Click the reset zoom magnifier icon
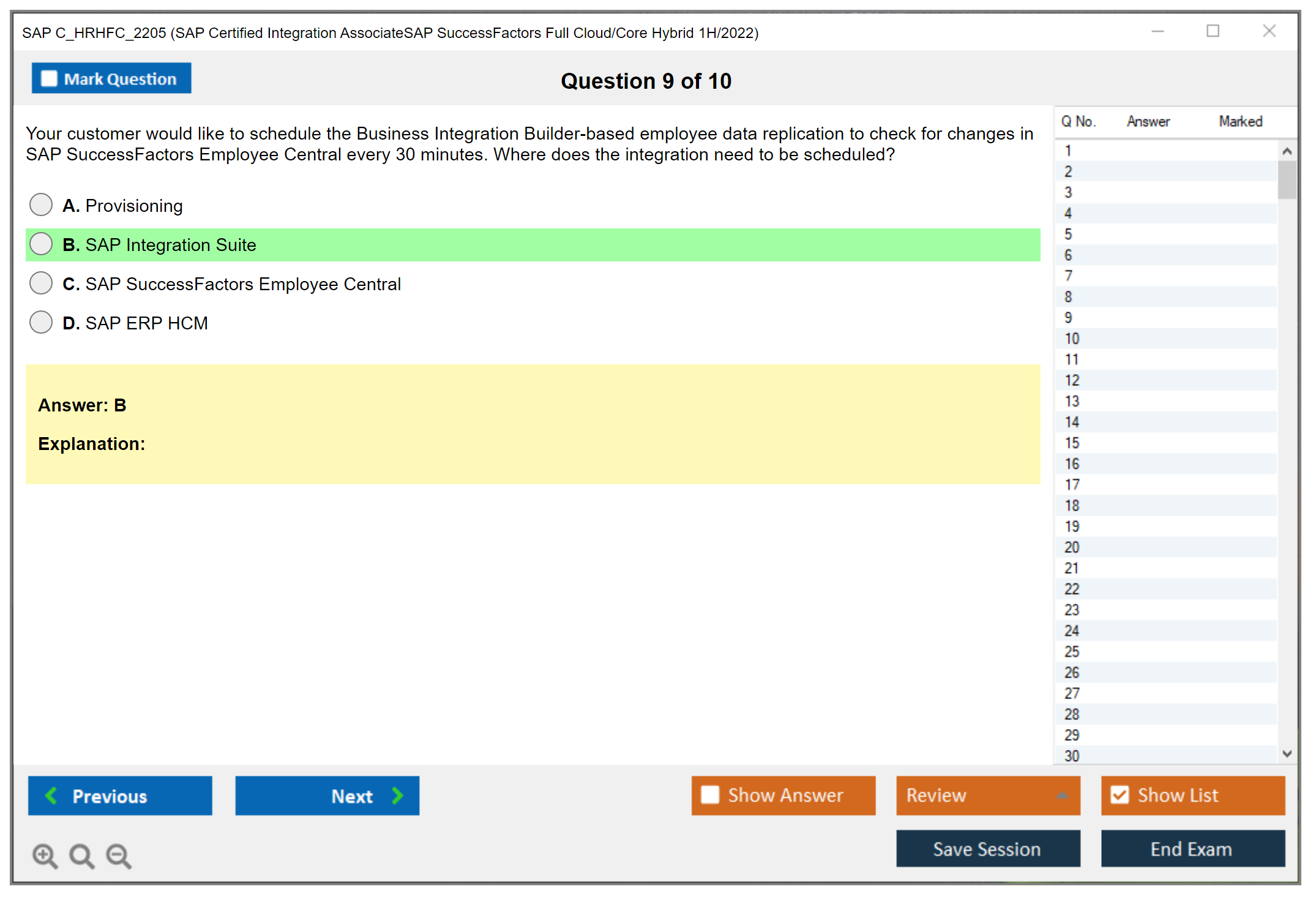The height and width of the screenshot is (900, 1316). [x=81, y=855]
